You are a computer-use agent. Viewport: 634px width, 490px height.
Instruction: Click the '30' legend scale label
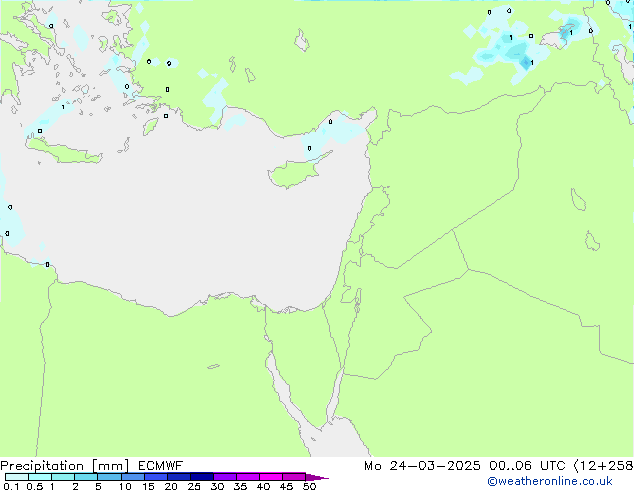(217, 486)
